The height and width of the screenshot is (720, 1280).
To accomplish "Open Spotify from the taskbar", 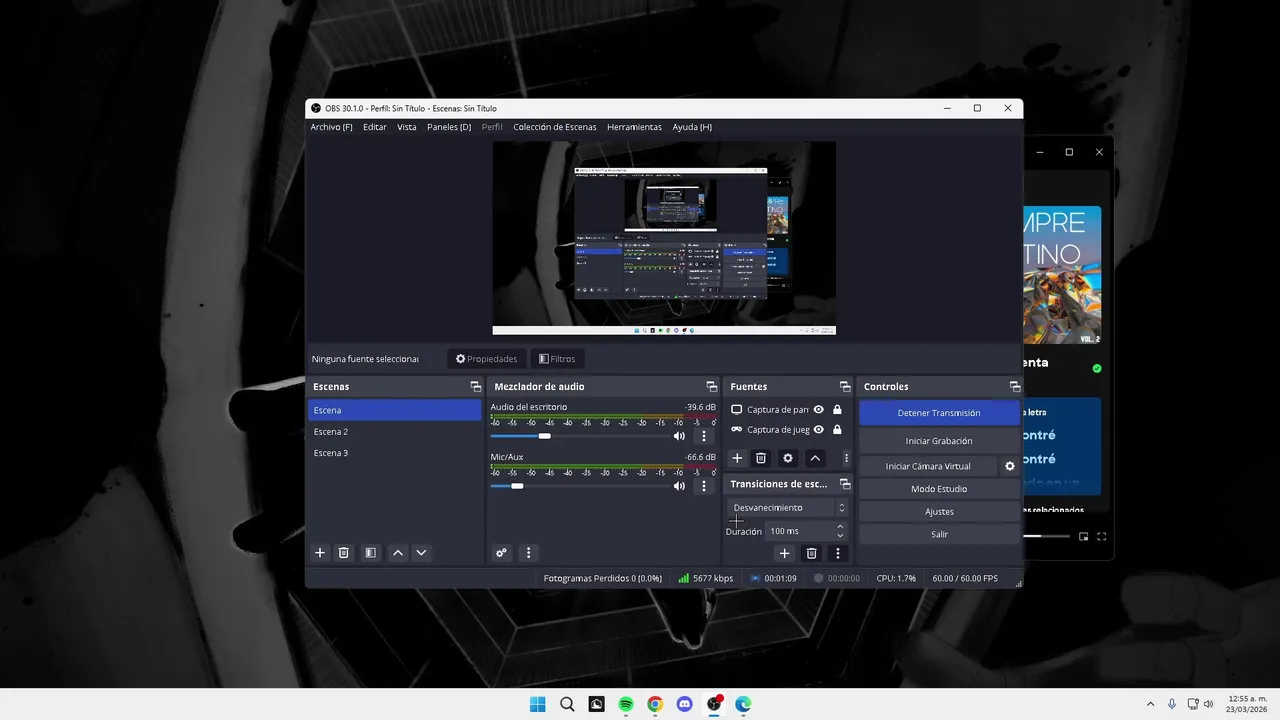I will pyautogui.click(x=625, y=704).
